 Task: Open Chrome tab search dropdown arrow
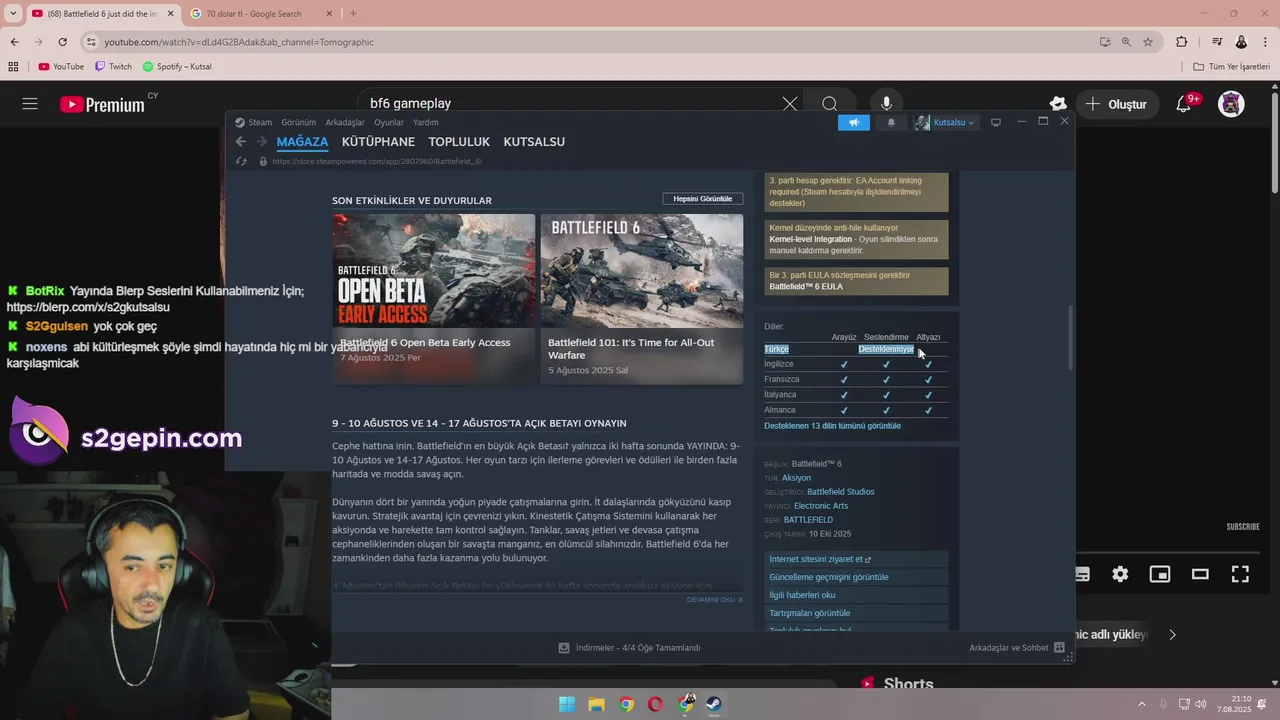(x=13, y=14)
